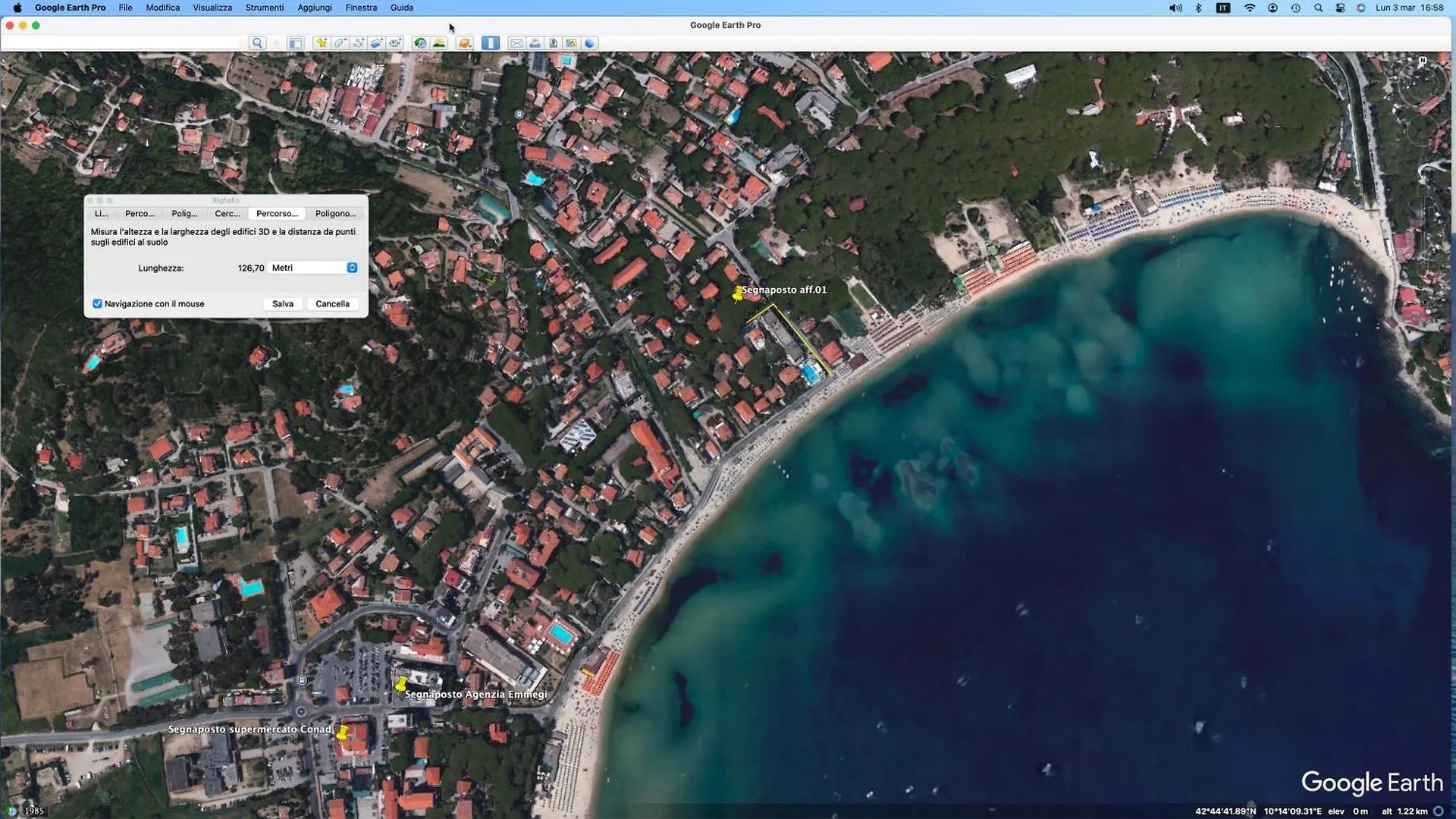
Task: Toggle the sunlight across landscape icon
Action: tap(438, 43)
